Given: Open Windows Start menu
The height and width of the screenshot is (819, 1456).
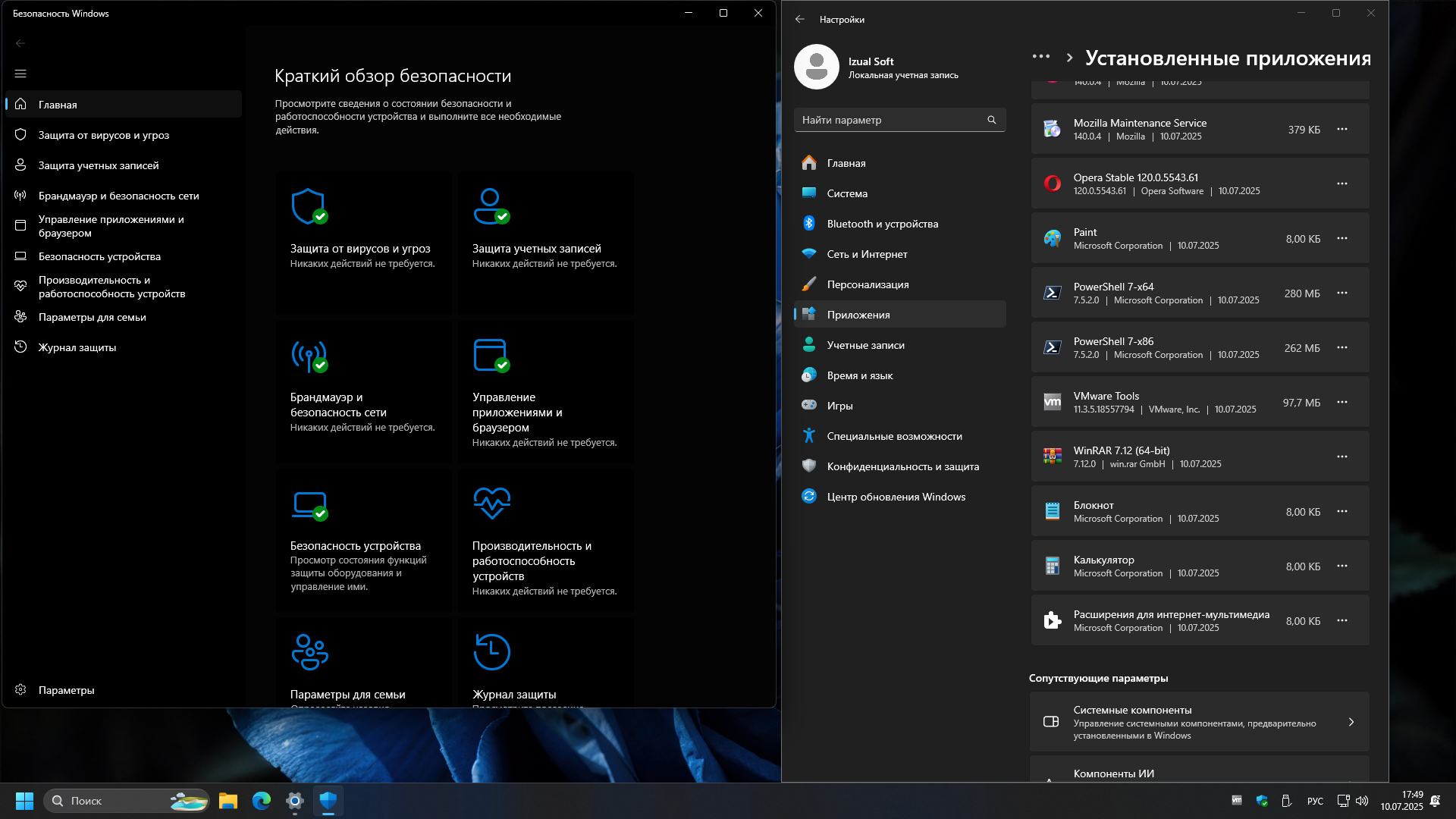Looking at the screenshot, I should click(24, 801).
